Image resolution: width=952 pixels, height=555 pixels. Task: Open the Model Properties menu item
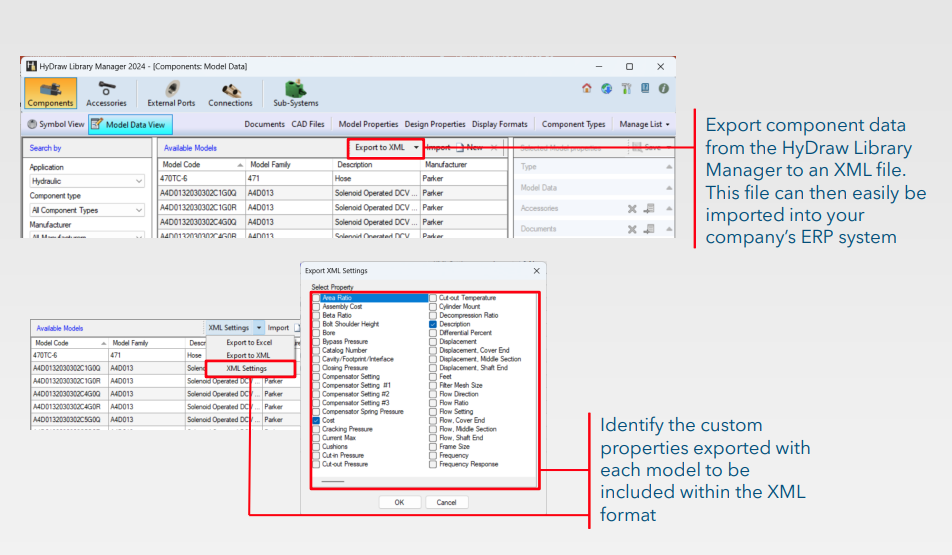pyautogui.click(x=368, y=124)
